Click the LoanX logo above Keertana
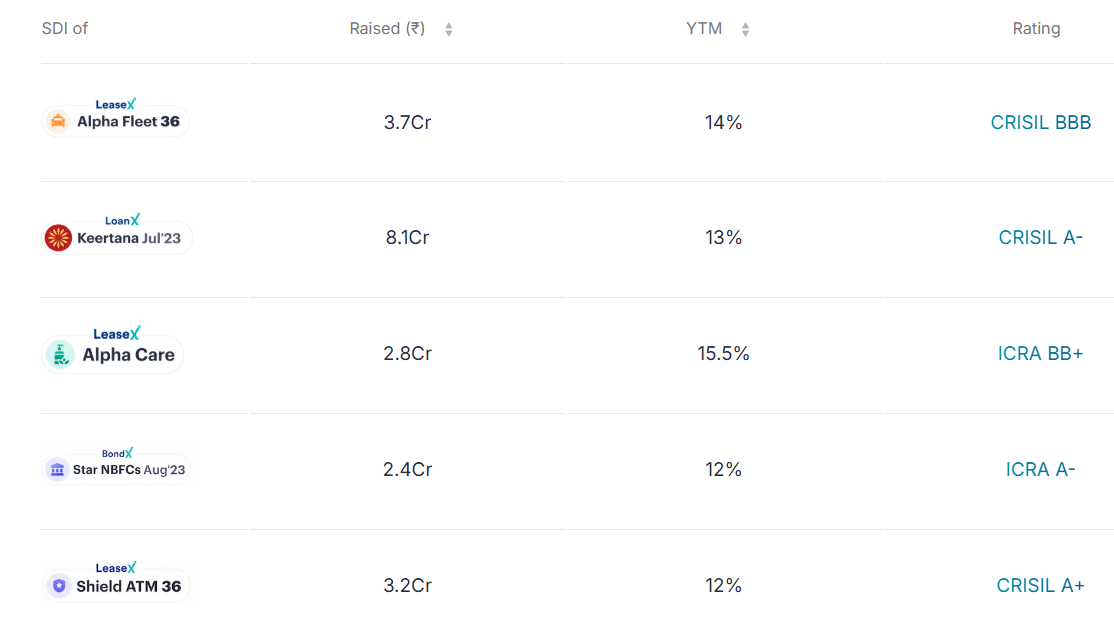This screenshot has width=1114, height=627. pyautogui.click(x=122, y=220)
